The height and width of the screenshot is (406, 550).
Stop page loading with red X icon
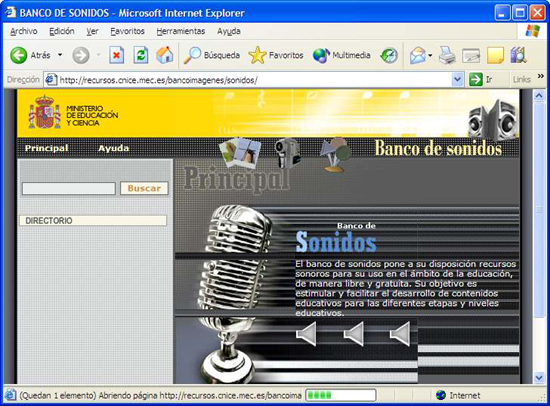[x=116, y=55]
